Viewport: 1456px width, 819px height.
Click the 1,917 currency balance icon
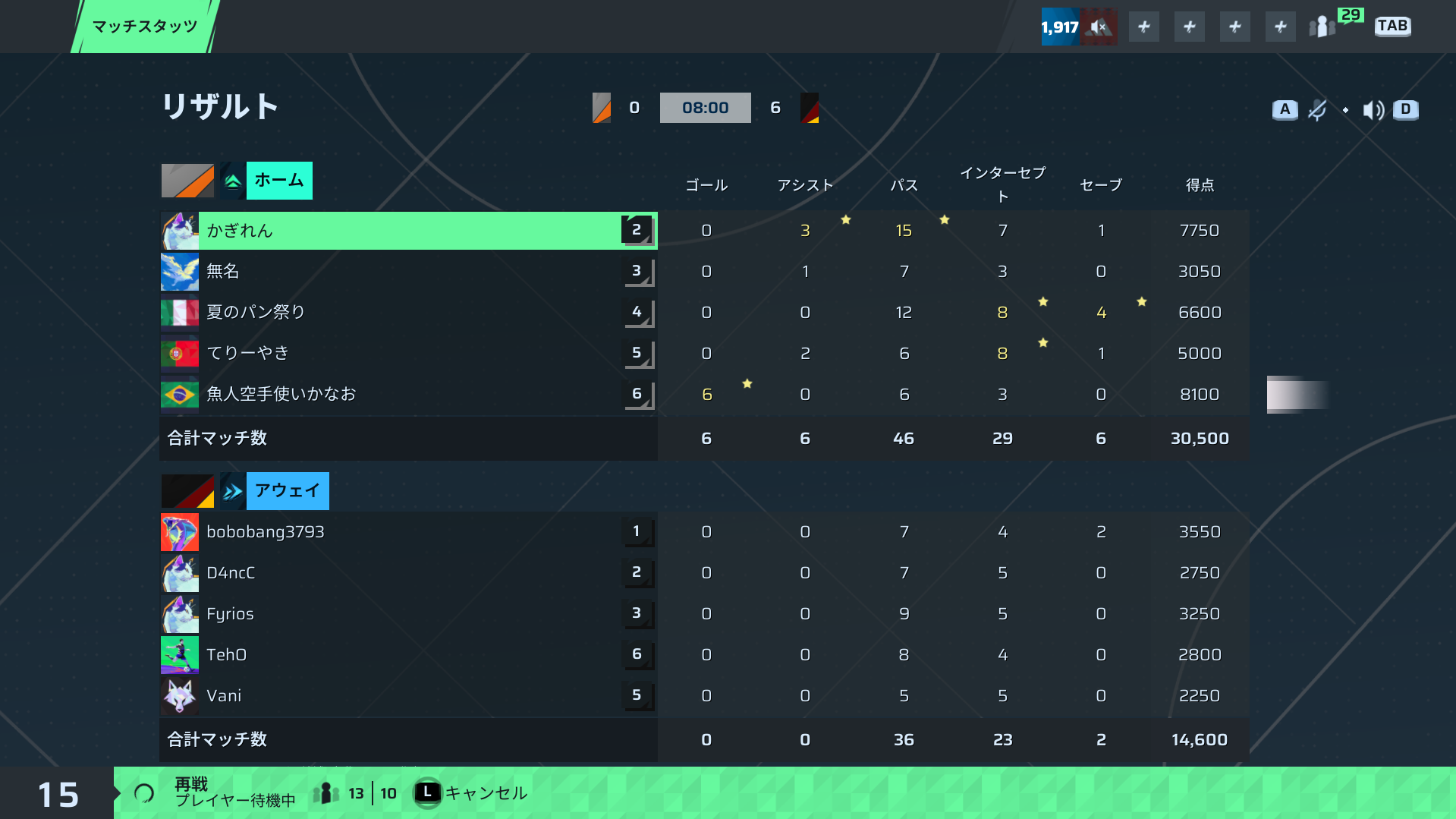(1060, 27)
